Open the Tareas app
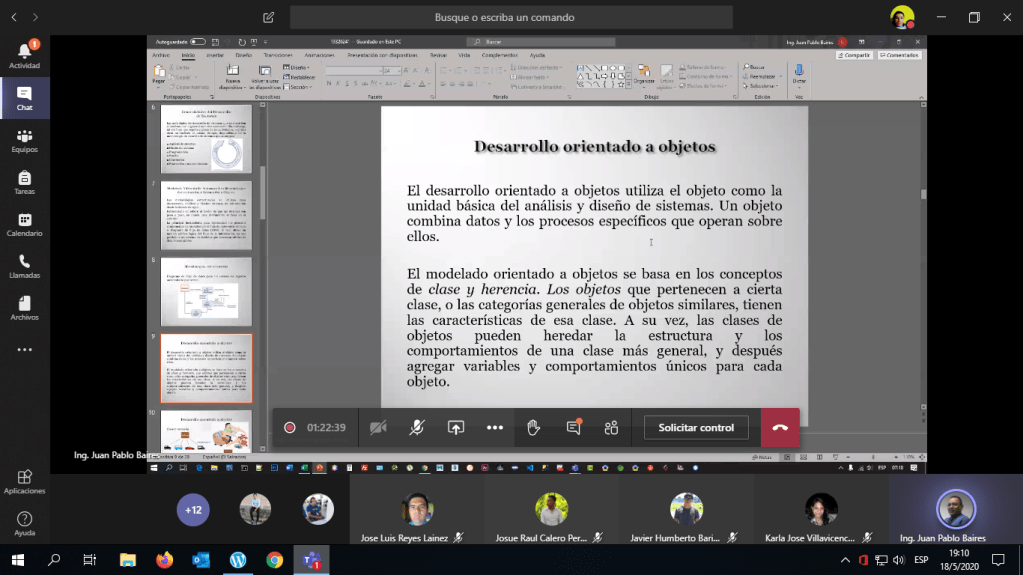The height and width of the screenshot is (575, 1023). click(24, 182)
